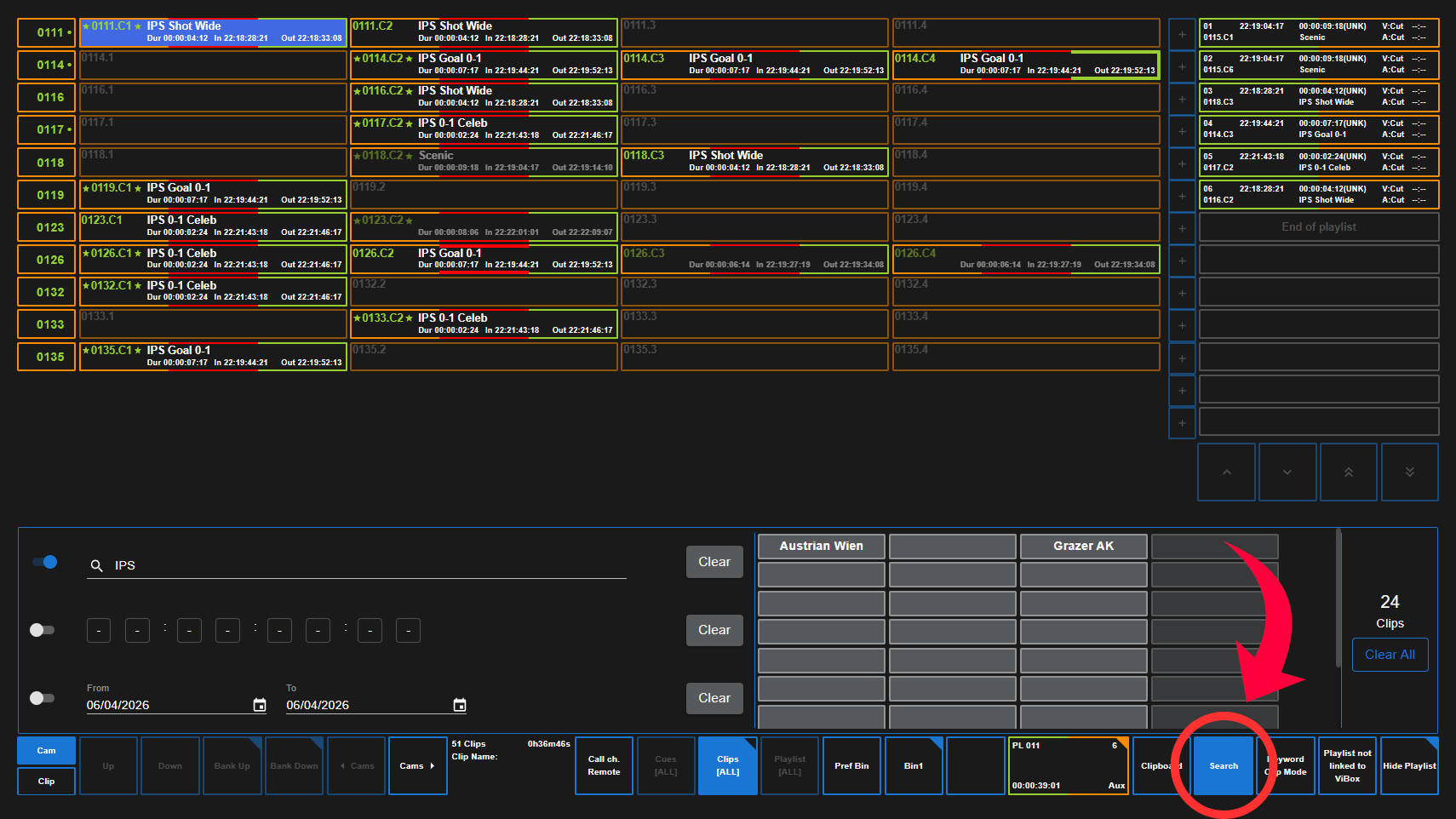Disable the text search toggle next to IPS
This screenshot has width=1456, height=819.
pyautogui.click(x=44, y=562)
